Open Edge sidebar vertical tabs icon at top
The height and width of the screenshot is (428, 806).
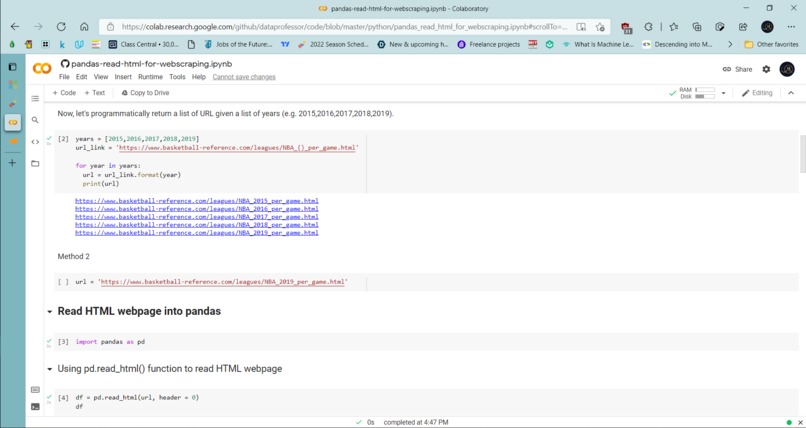tap(13, 67)
